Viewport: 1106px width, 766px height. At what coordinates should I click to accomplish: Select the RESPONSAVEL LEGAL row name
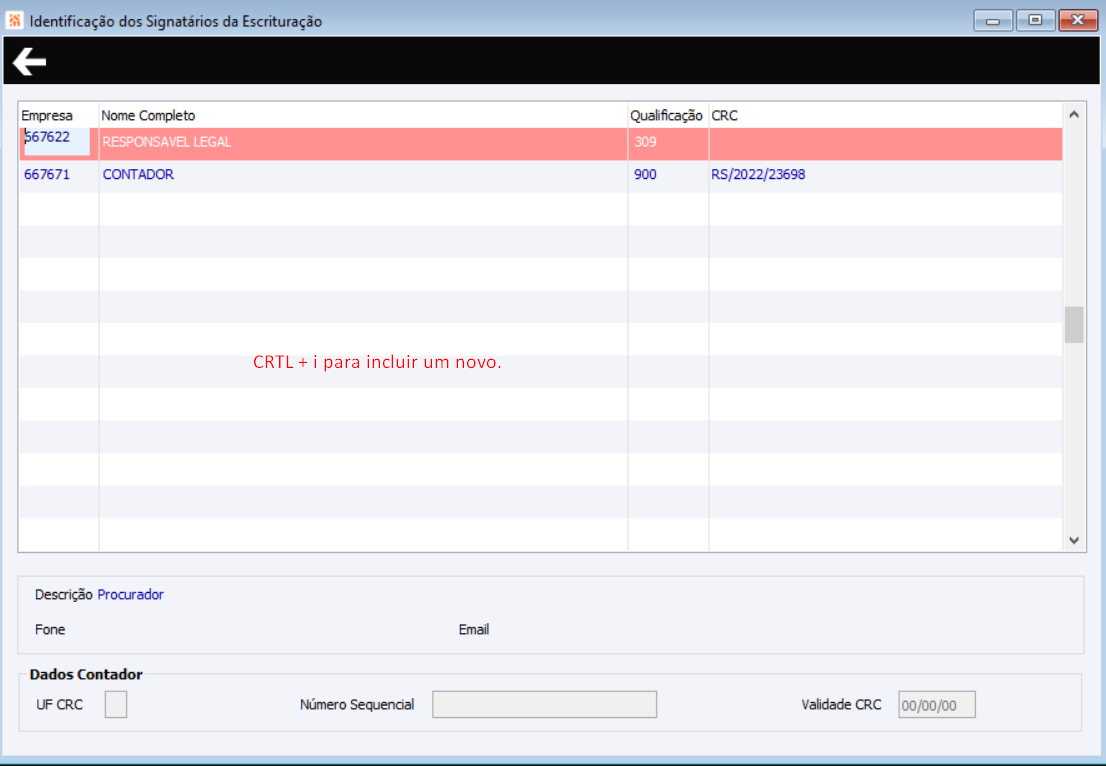coord(166,142)
